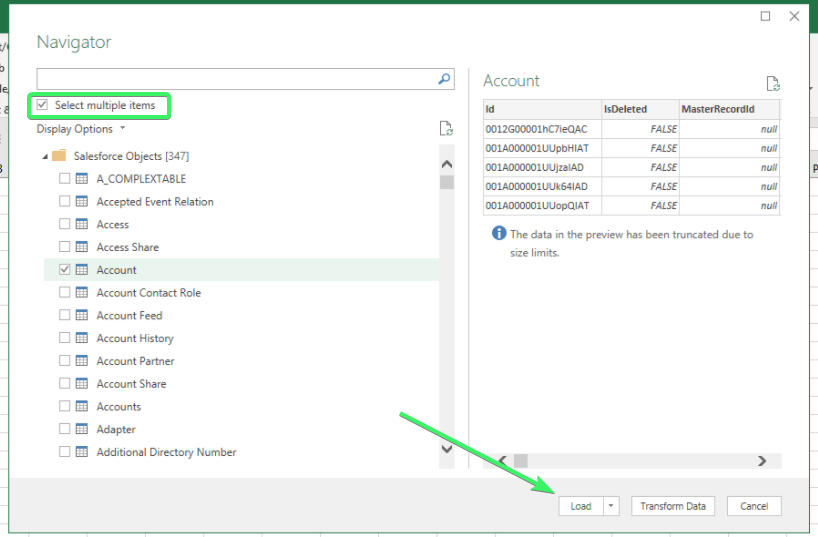
Task: Open the Load button dropdown arrow
Action: click(611, 506)
